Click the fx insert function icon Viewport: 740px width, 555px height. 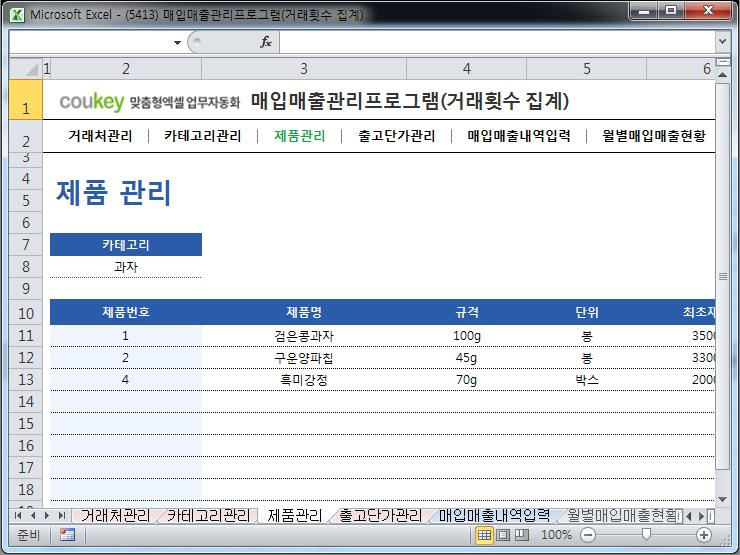click(266, 42)
